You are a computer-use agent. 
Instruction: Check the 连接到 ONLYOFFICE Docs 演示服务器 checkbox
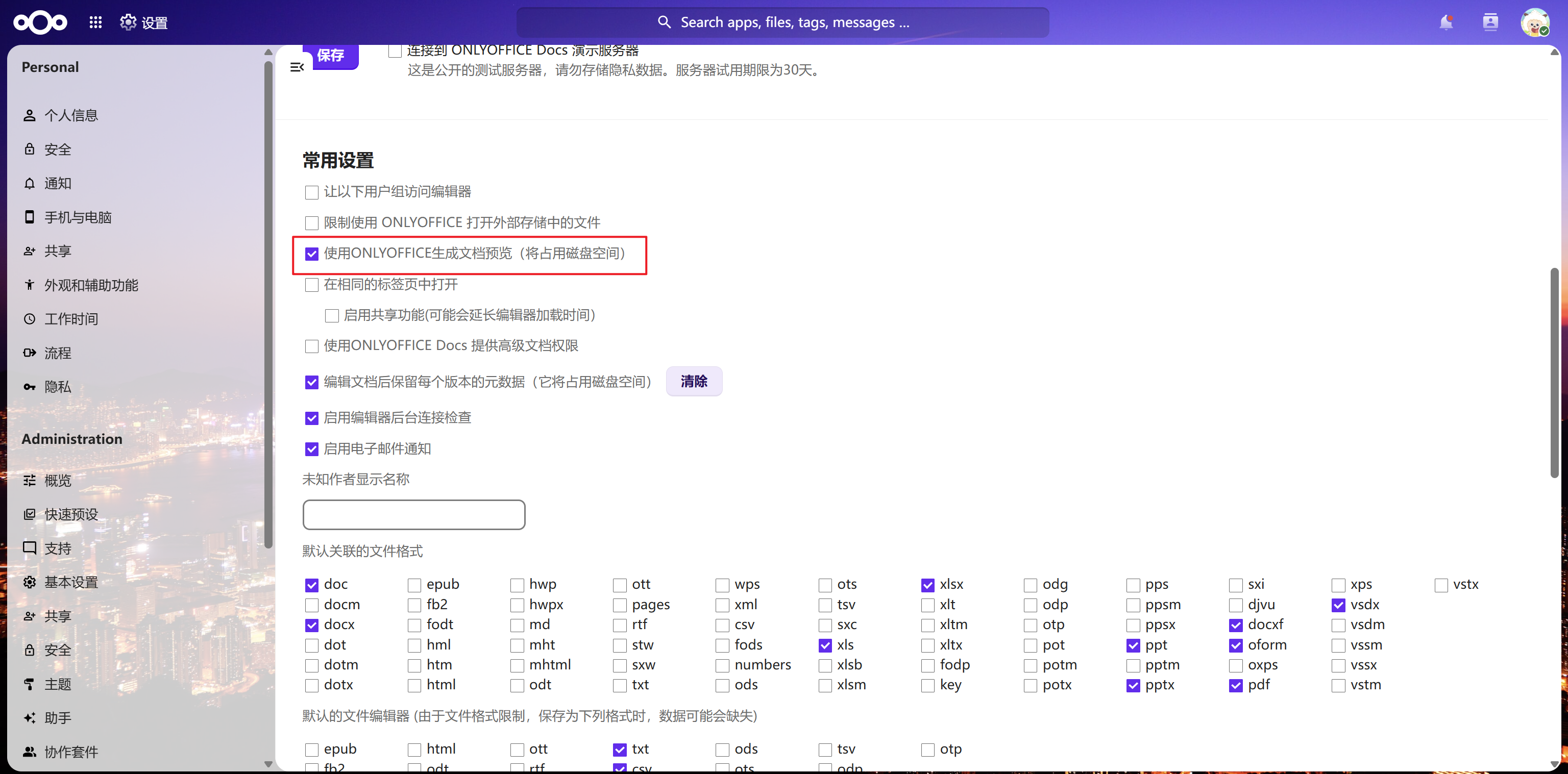[x=395, y=51]
